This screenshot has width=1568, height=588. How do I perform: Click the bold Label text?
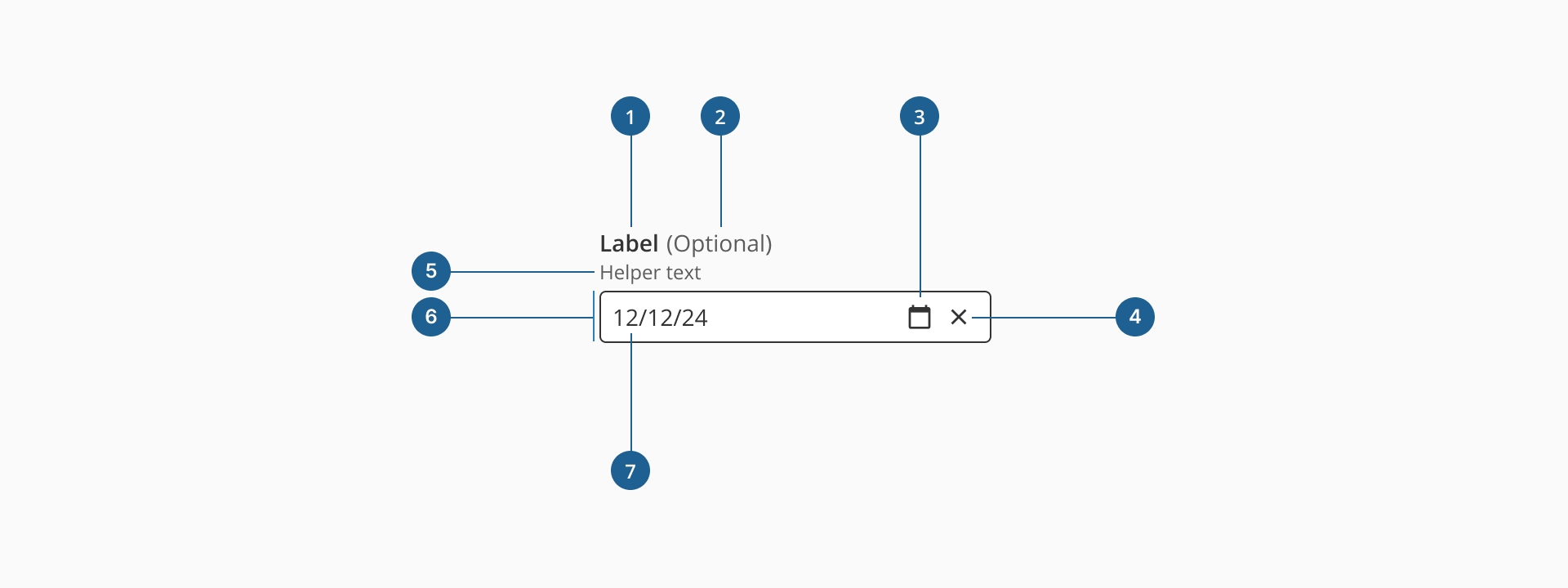point(629,243)
